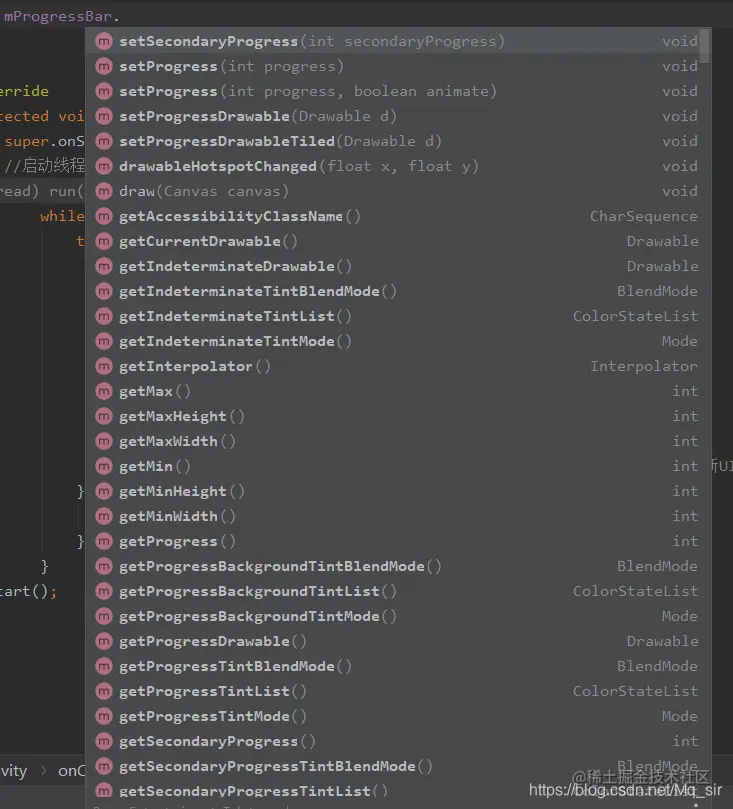The height and width of the screenshot is (809, 733).
Task: Select getMinWidth() completion
Action: 396,516
